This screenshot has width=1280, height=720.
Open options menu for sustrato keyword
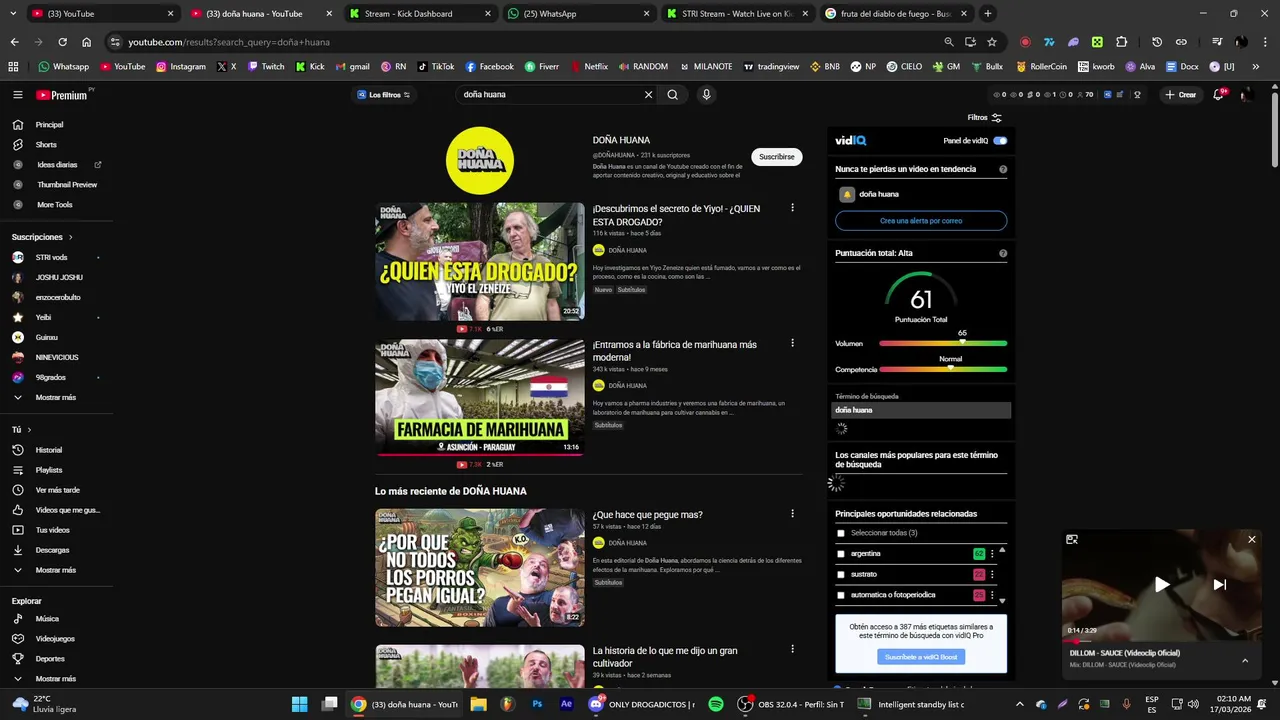click(x=992, y=575)
